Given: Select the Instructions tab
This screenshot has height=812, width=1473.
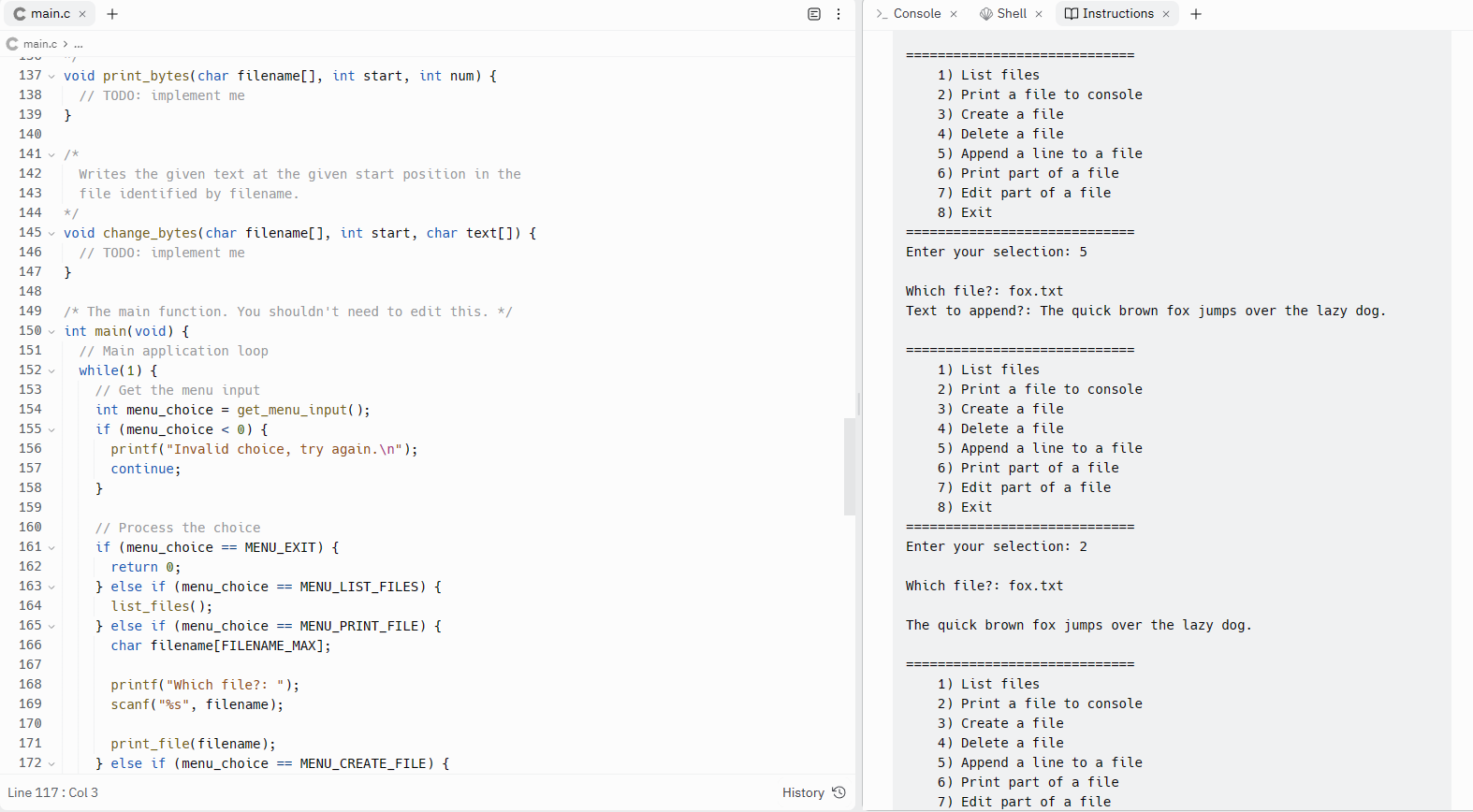Looking at the screenshot, I should point(1117,14).
